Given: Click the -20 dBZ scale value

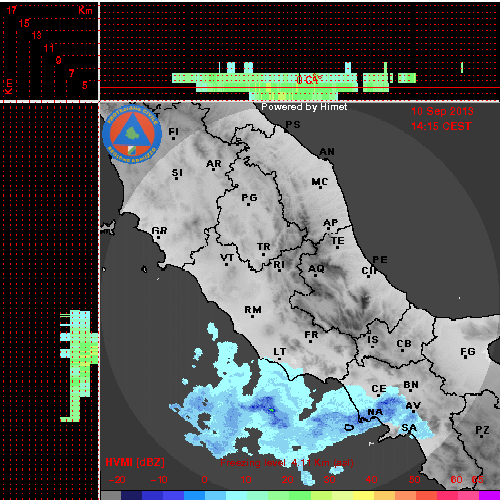Looking at the screenshot, I should [117, 480].
